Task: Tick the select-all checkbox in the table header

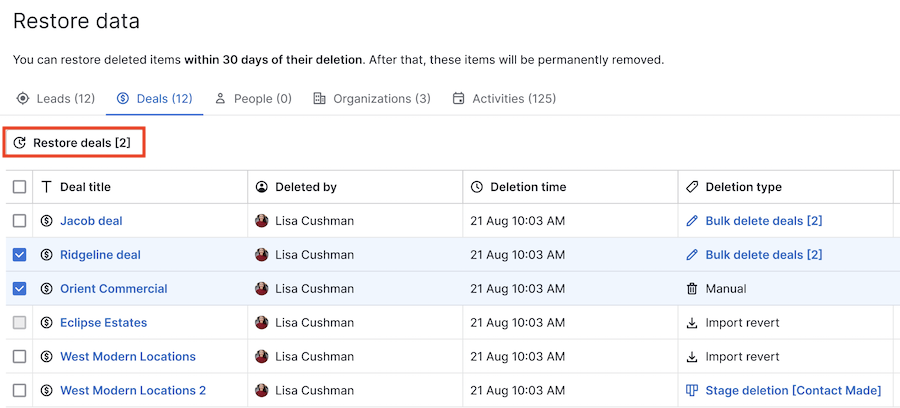Action: tap(20, 187)
